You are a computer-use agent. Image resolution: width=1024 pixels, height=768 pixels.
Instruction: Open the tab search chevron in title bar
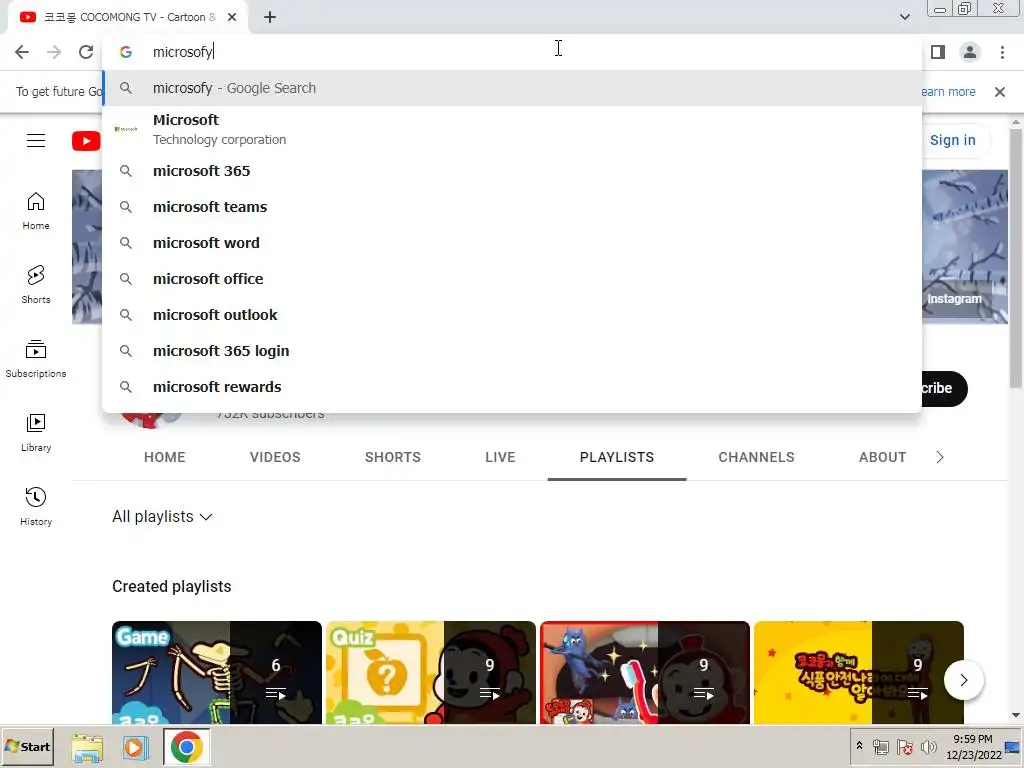904,17
